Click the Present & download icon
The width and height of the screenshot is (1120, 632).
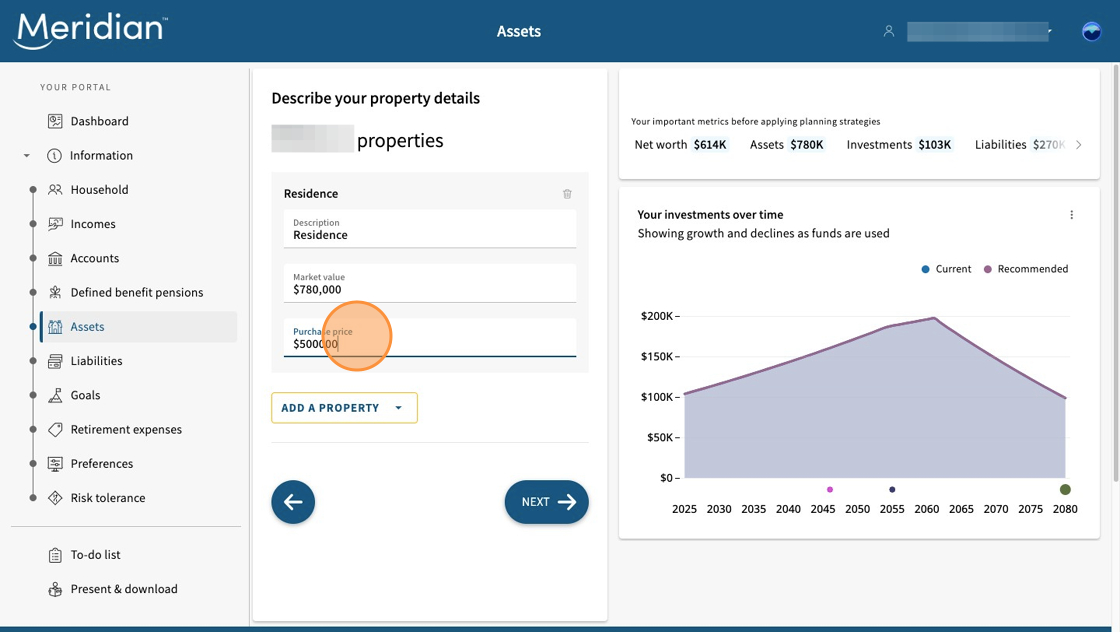coord(55,590)
